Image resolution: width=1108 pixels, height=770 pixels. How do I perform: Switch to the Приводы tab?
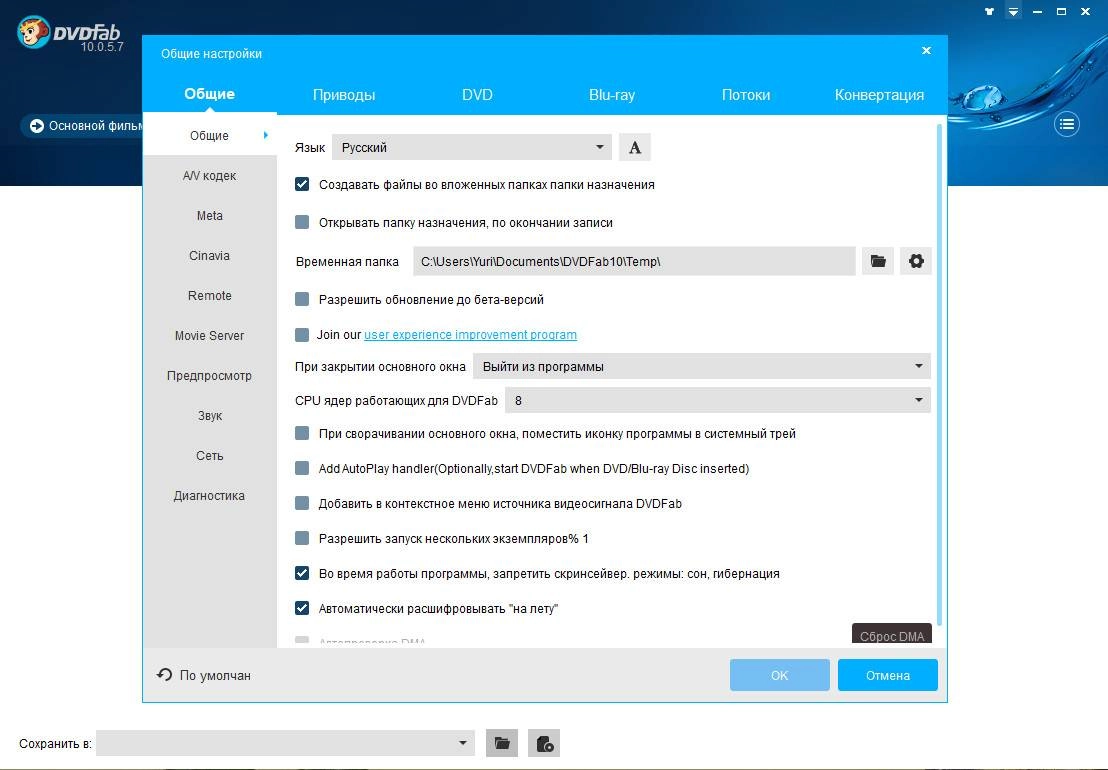[343, 95]
